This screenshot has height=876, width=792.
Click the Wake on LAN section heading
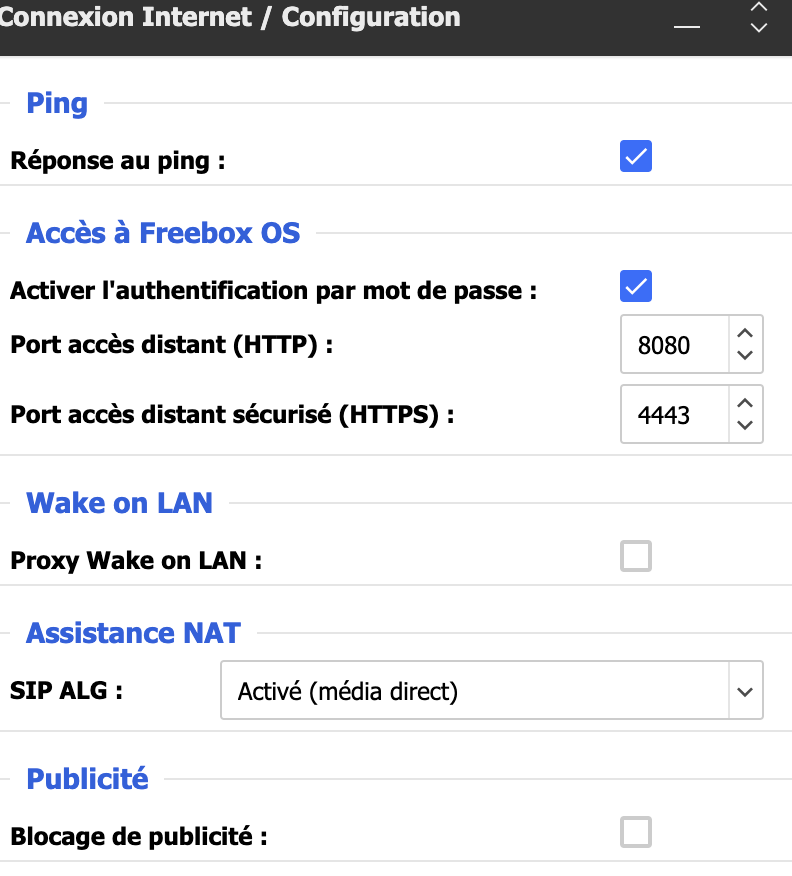pos(119,502)
